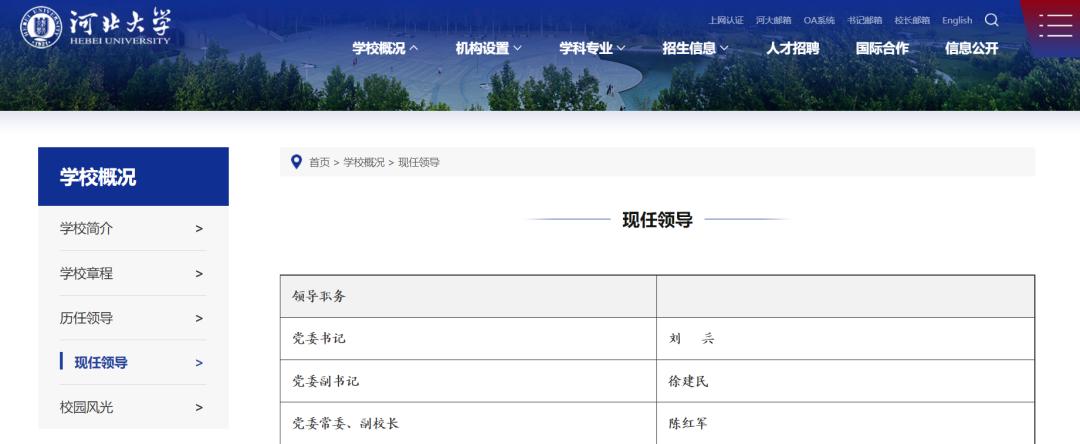1080x444 pixels.
Task: Click the 党委常委、副校长 table cell
Action: click(468, 423)
